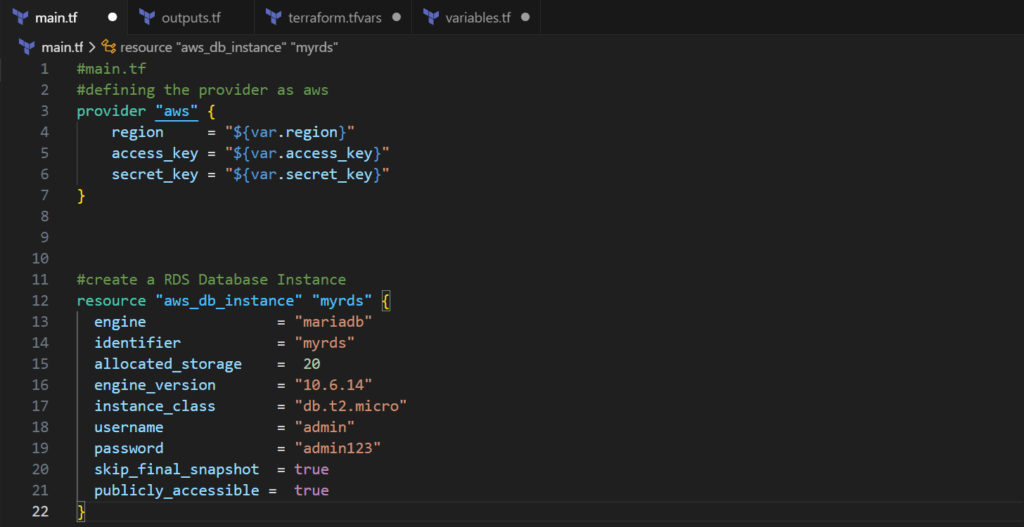Click the "${var.access_key}" value

point(307,153)
